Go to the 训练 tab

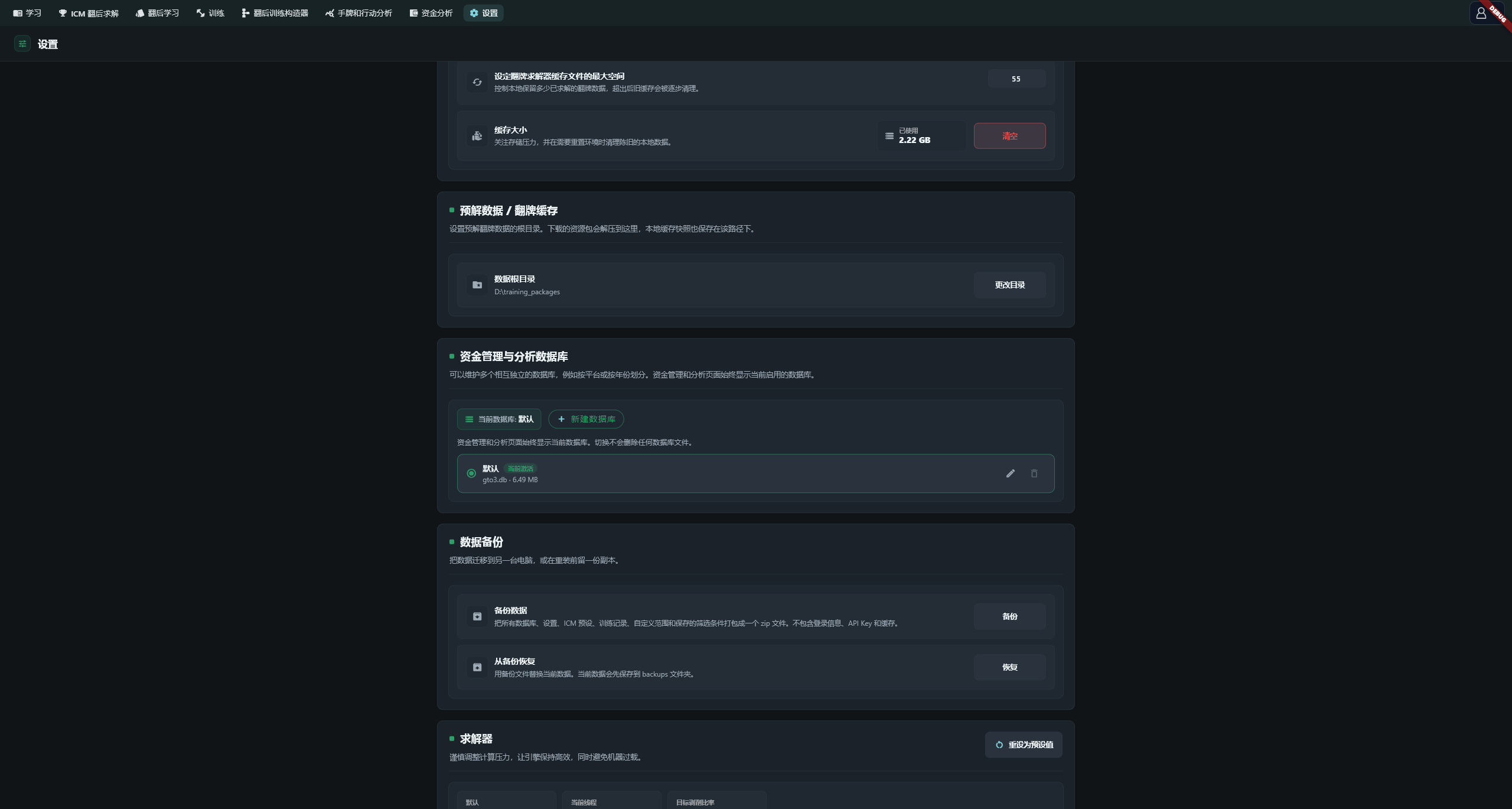click(x=210, y=13)
